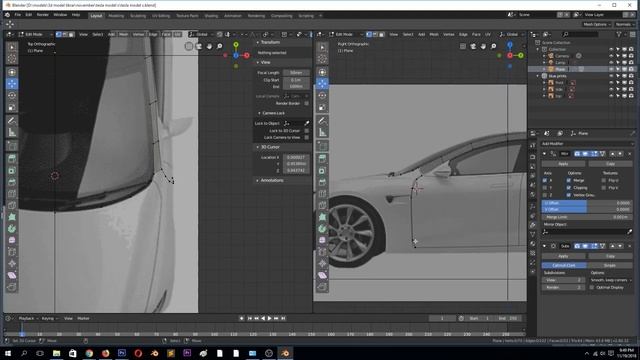Hide the Lamp object in outliner
Screen dimensions: 640x360
611,62
